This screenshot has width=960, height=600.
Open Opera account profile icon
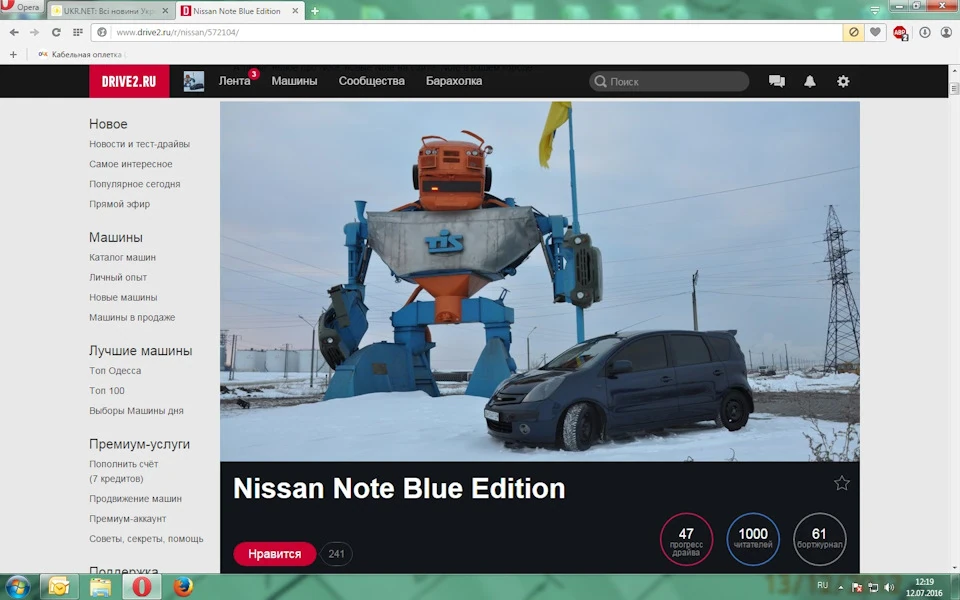tap(946, 32)
